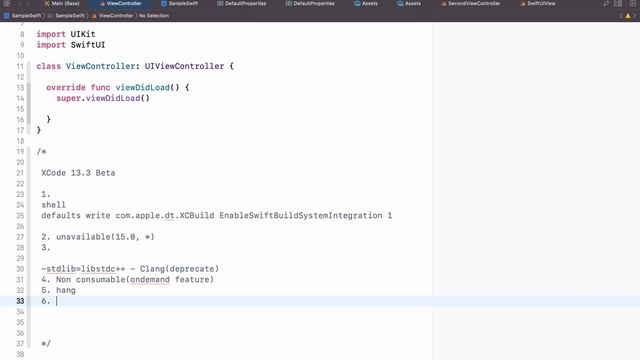Click the storyboard icon on Main (Base) tab

47,3
